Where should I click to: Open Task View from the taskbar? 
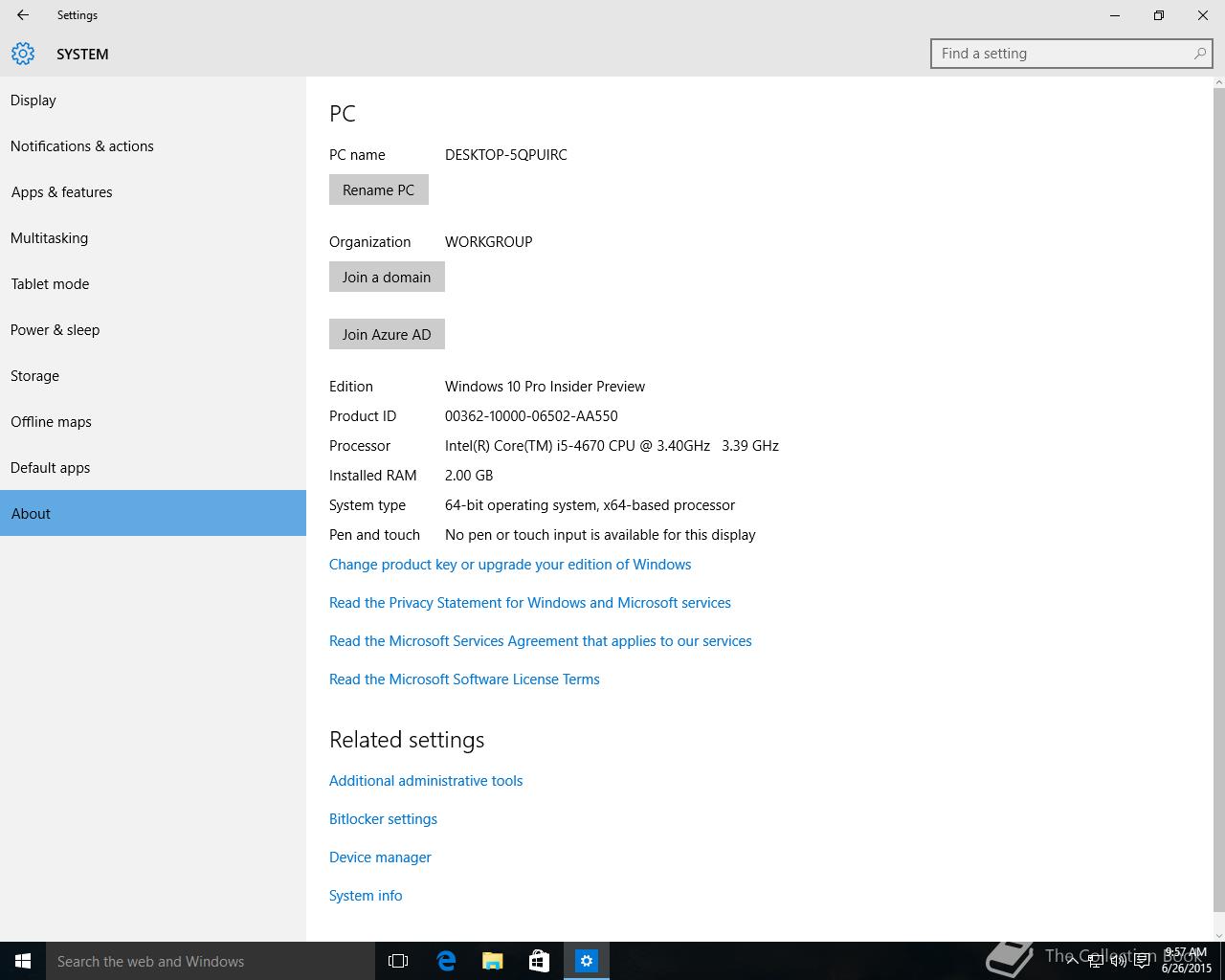click(398, 961)
